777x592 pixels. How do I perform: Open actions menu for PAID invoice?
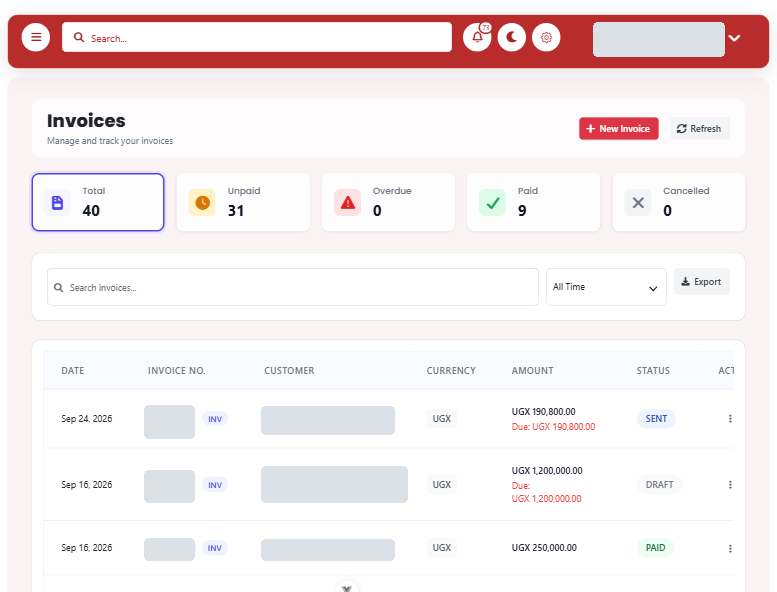point(730,548)
